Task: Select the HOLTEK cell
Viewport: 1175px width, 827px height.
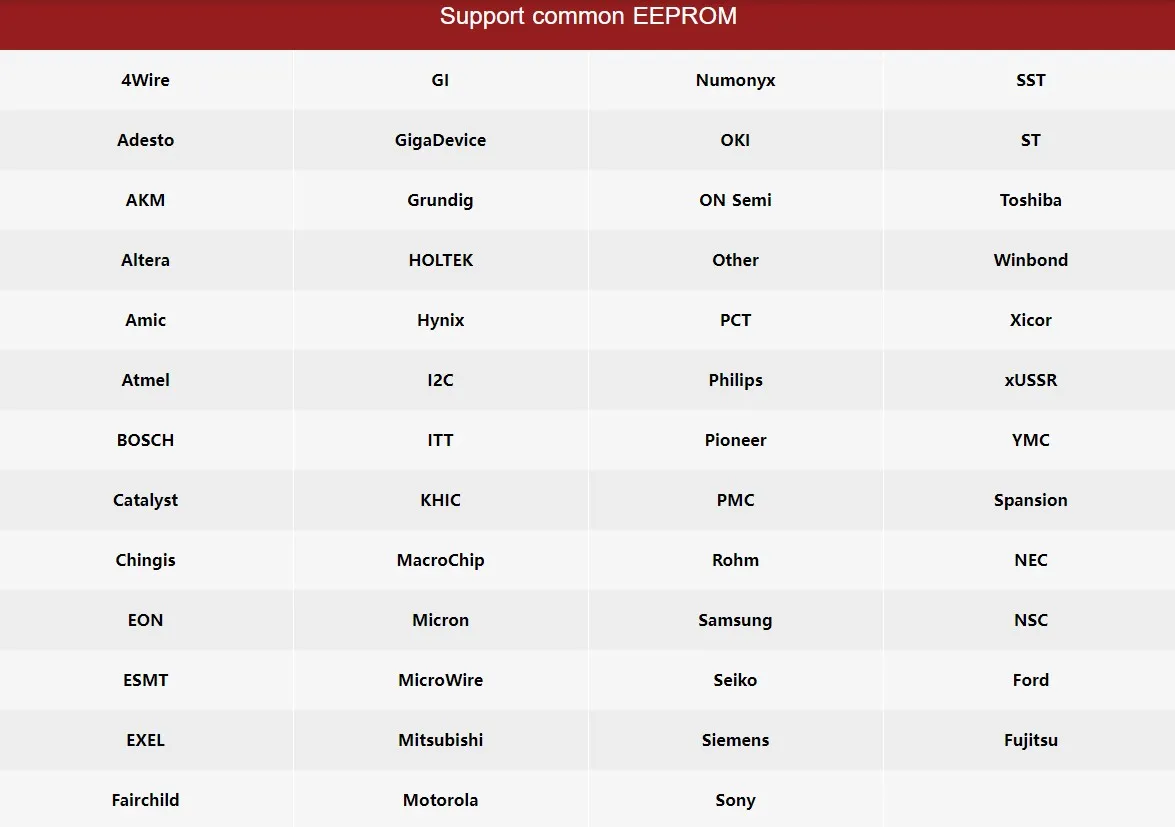Action: [440, 260]
